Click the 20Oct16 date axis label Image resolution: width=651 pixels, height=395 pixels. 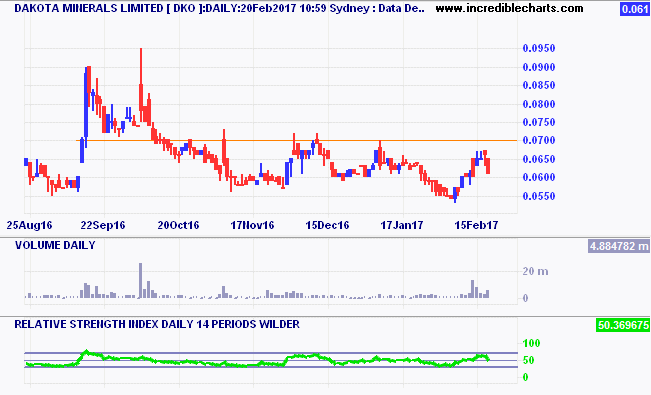click(179, 225)
